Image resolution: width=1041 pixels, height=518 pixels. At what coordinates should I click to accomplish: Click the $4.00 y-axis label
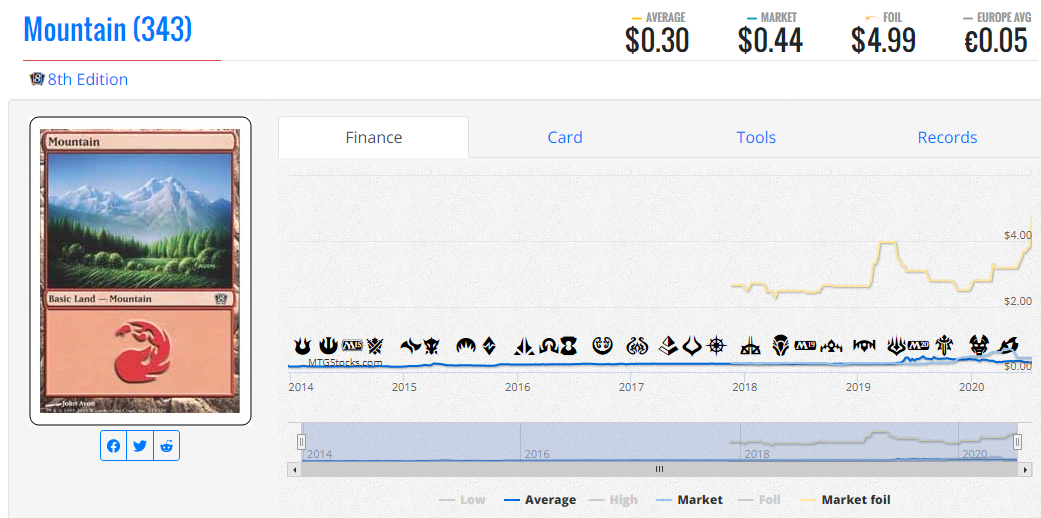[x=1018, y=235]
